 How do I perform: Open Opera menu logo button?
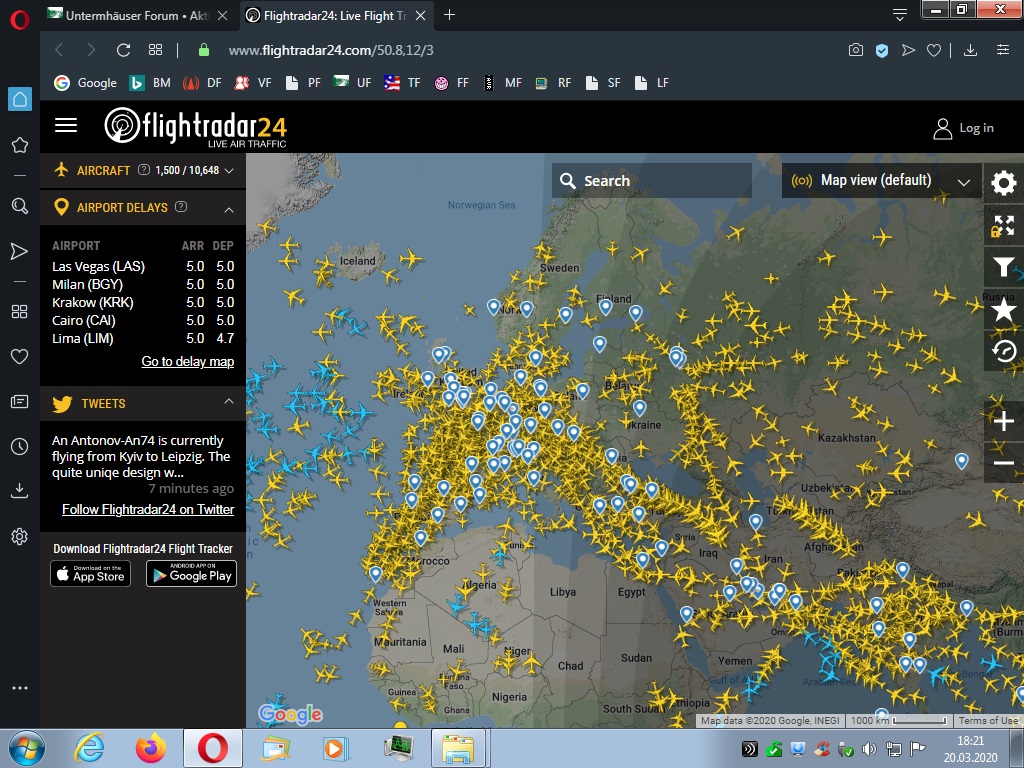point(20,20)
